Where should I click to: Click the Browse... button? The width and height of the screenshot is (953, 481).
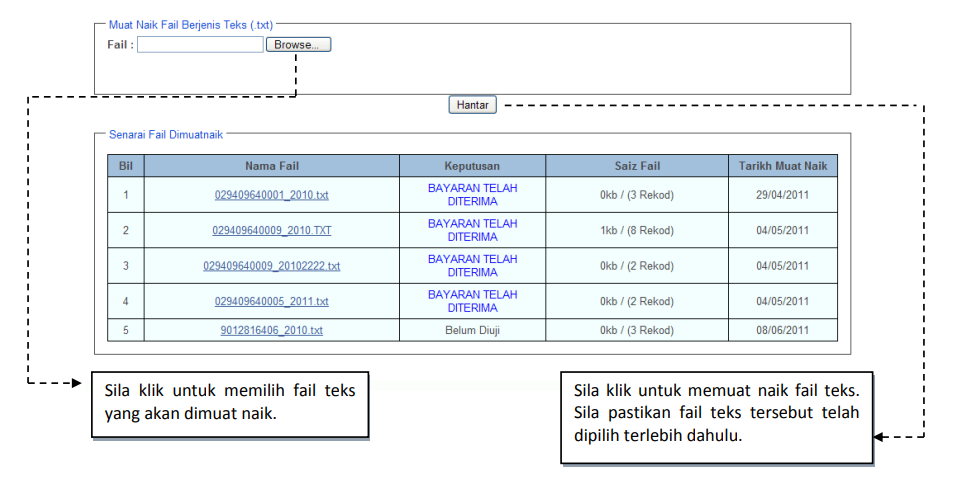coord(298,44)
